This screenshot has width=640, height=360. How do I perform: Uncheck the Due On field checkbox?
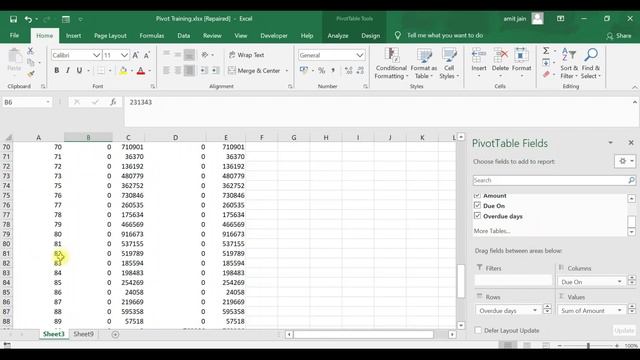(x=477, y=205)
